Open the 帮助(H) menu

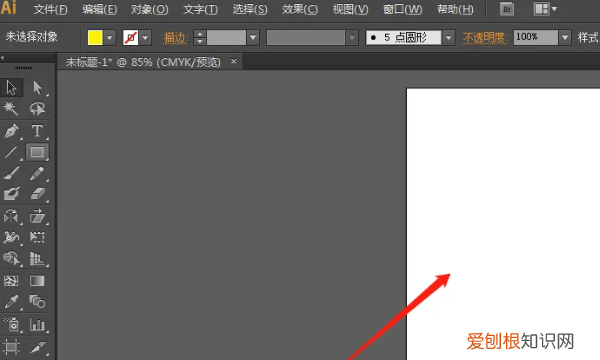click(455, 9)
